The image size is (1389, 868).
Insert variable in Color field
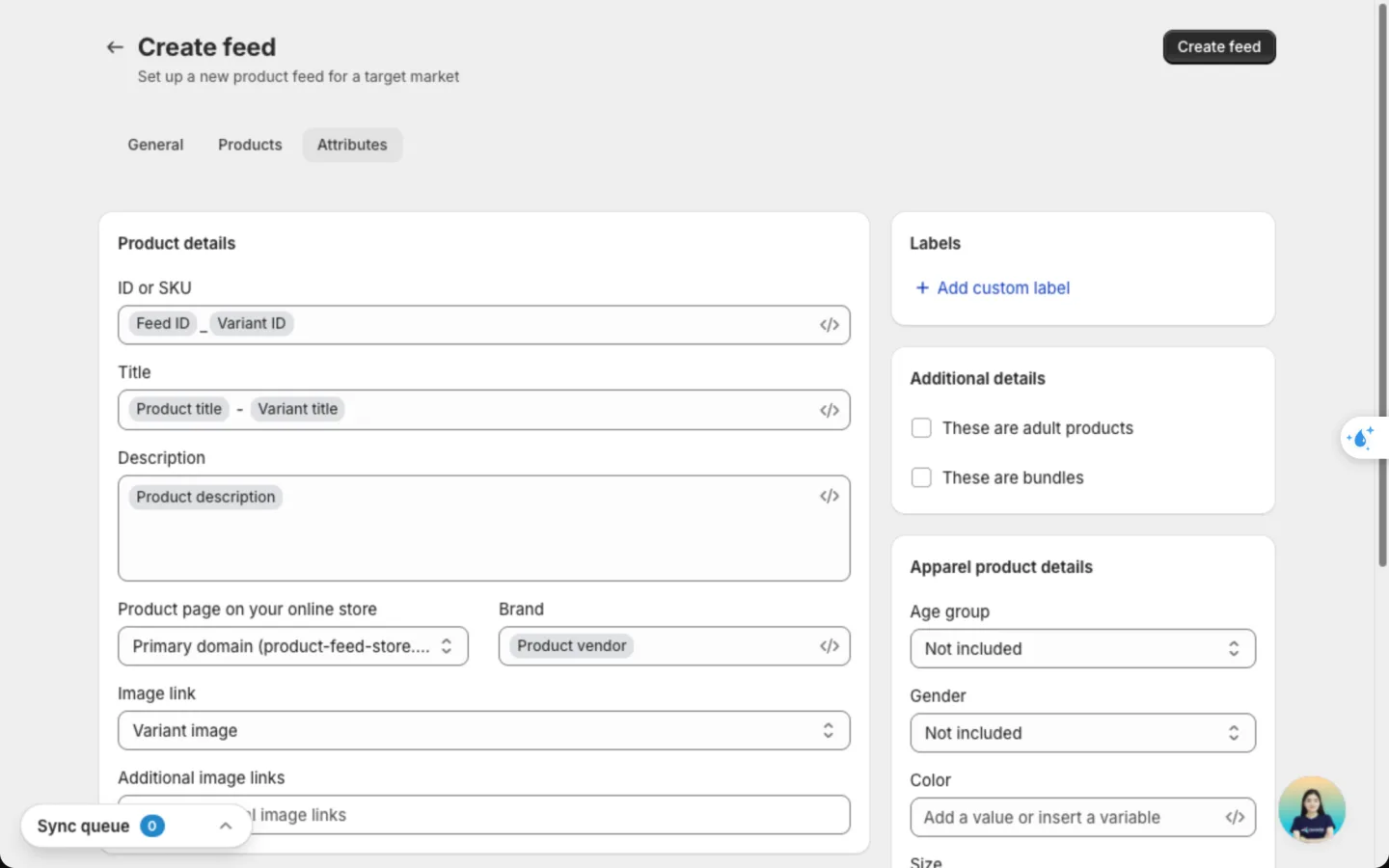click(1235, 818)
